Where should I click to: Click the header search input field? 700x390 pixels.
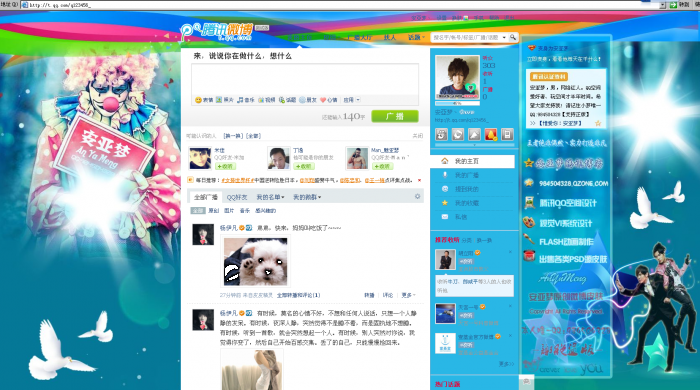(x=466, y=37)
